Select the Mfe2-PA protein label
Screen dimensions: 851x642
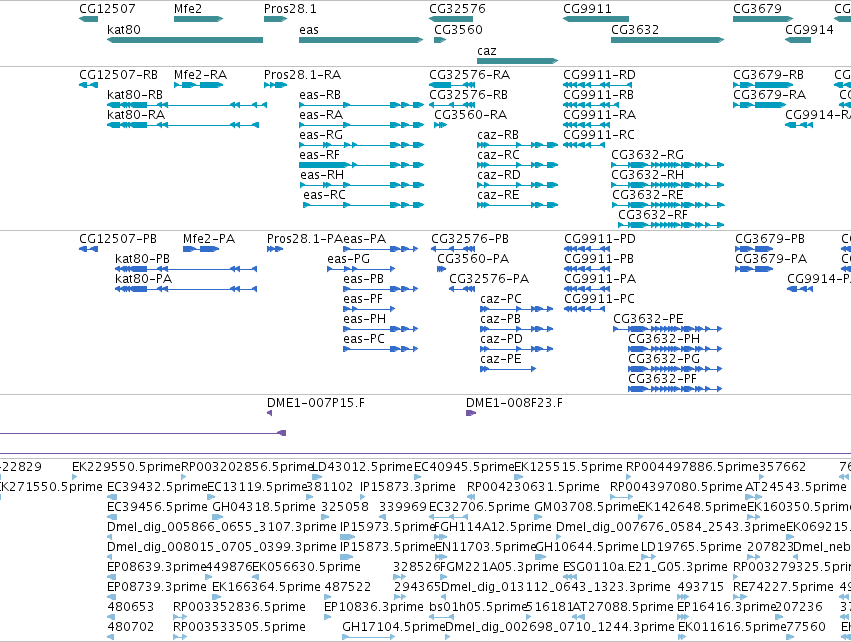point(209,239)
